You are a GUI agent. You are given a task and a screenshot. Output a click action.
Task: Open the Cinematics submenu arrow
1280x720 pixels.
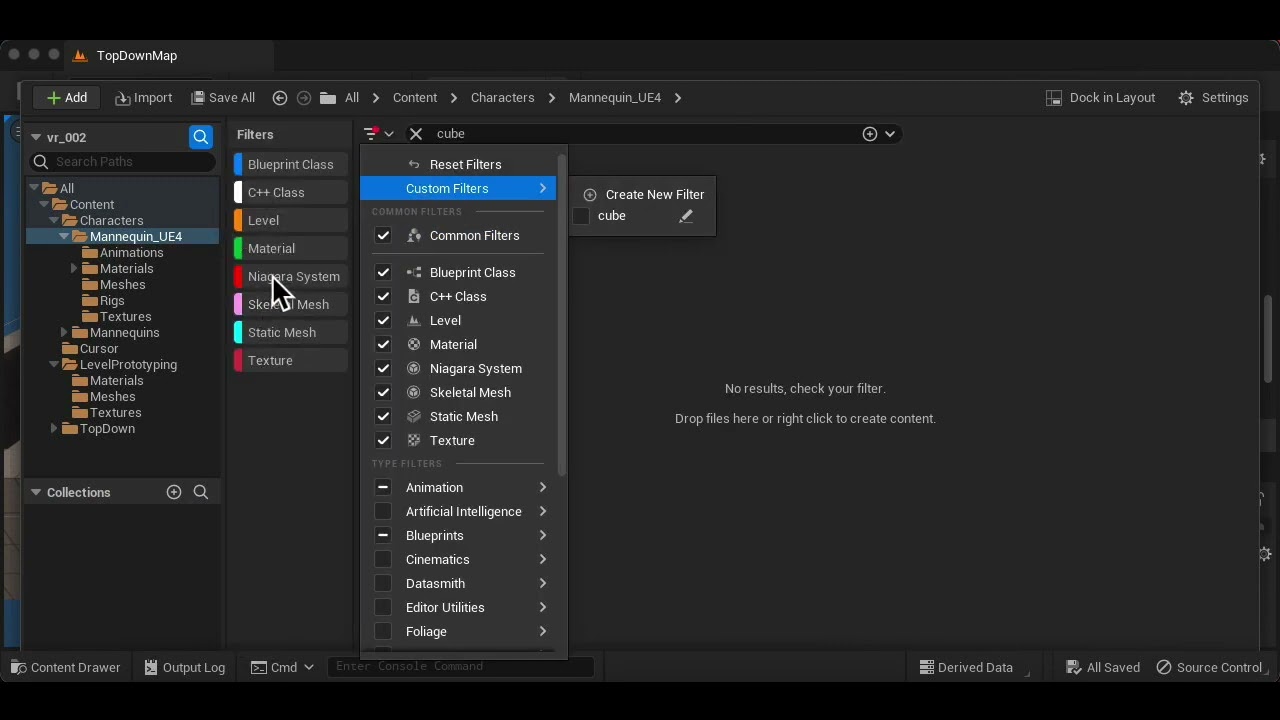[543, 559]
